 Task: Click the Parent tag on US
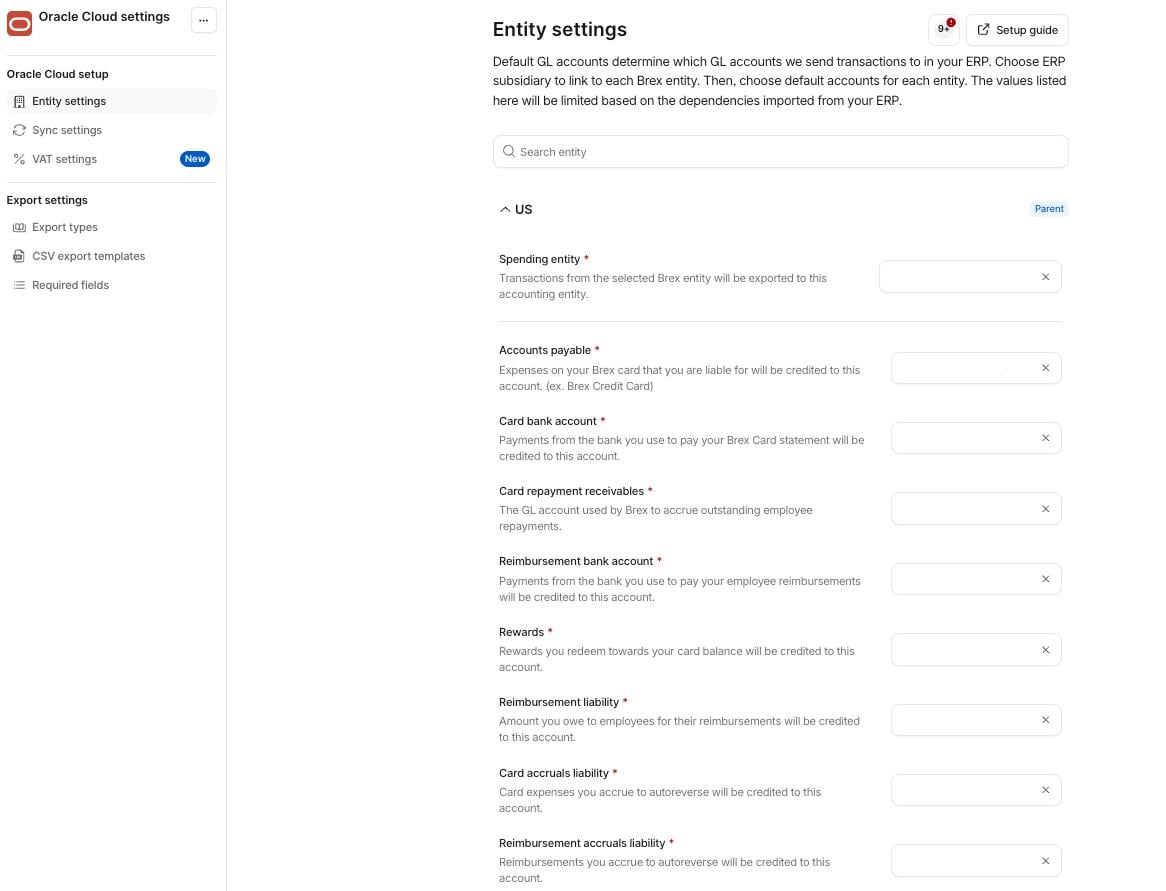(x=1049, y=209)
